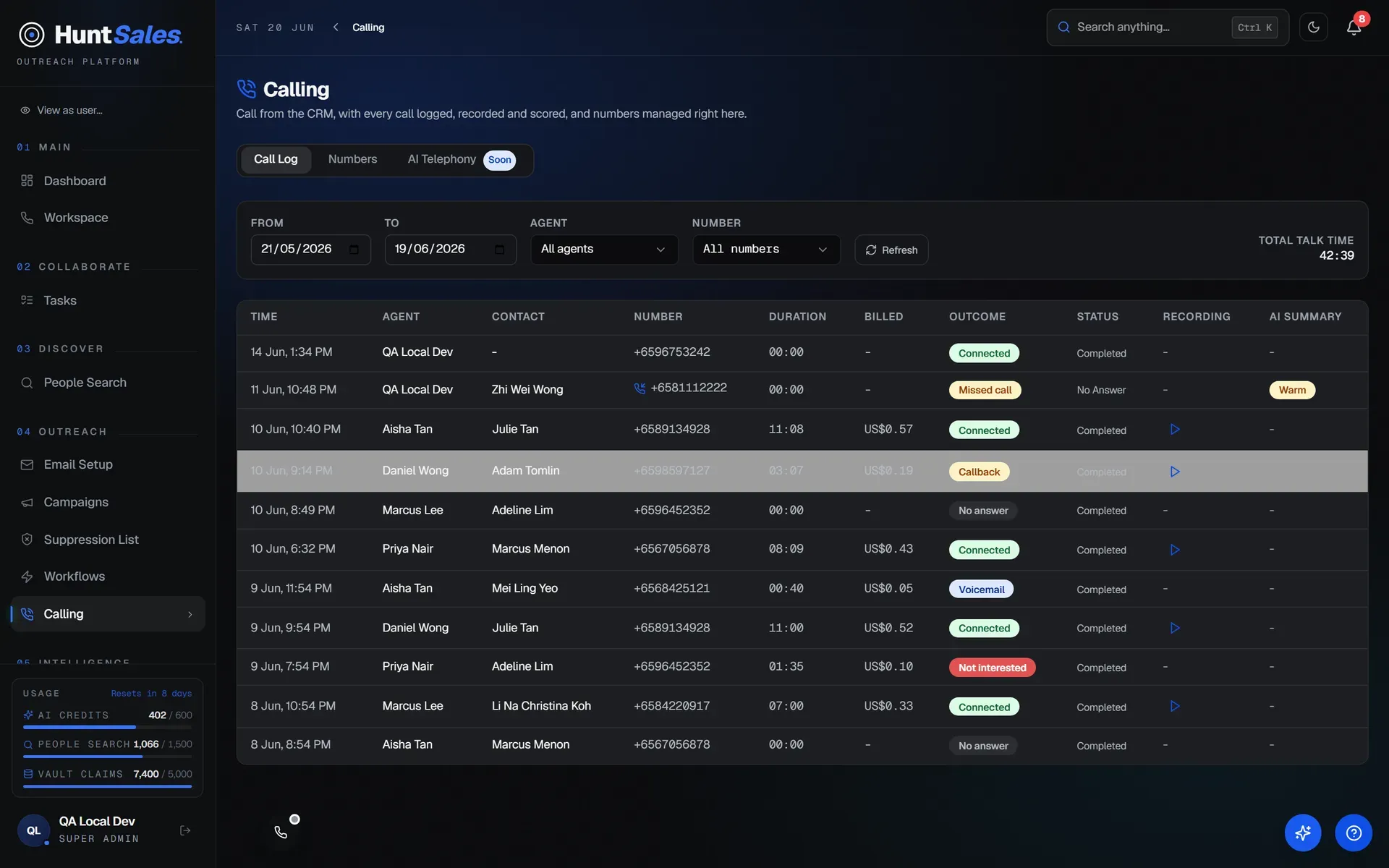This screenshot has height=868, width=1389.
Task: Sort by the Duration column header
Action: coord(797,317)
